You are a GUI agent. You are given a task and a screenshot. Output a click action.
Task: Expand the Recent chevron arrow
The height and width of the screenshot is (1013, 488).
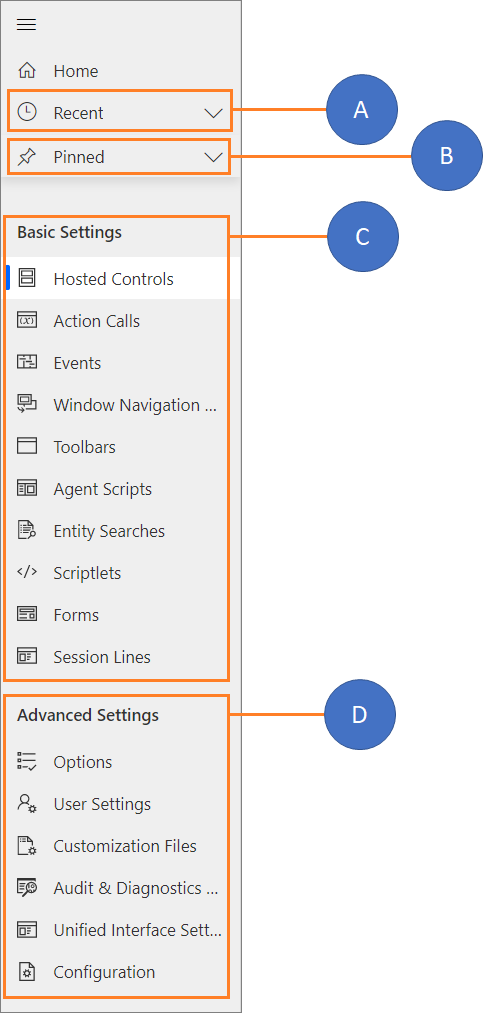pos(213,113)
